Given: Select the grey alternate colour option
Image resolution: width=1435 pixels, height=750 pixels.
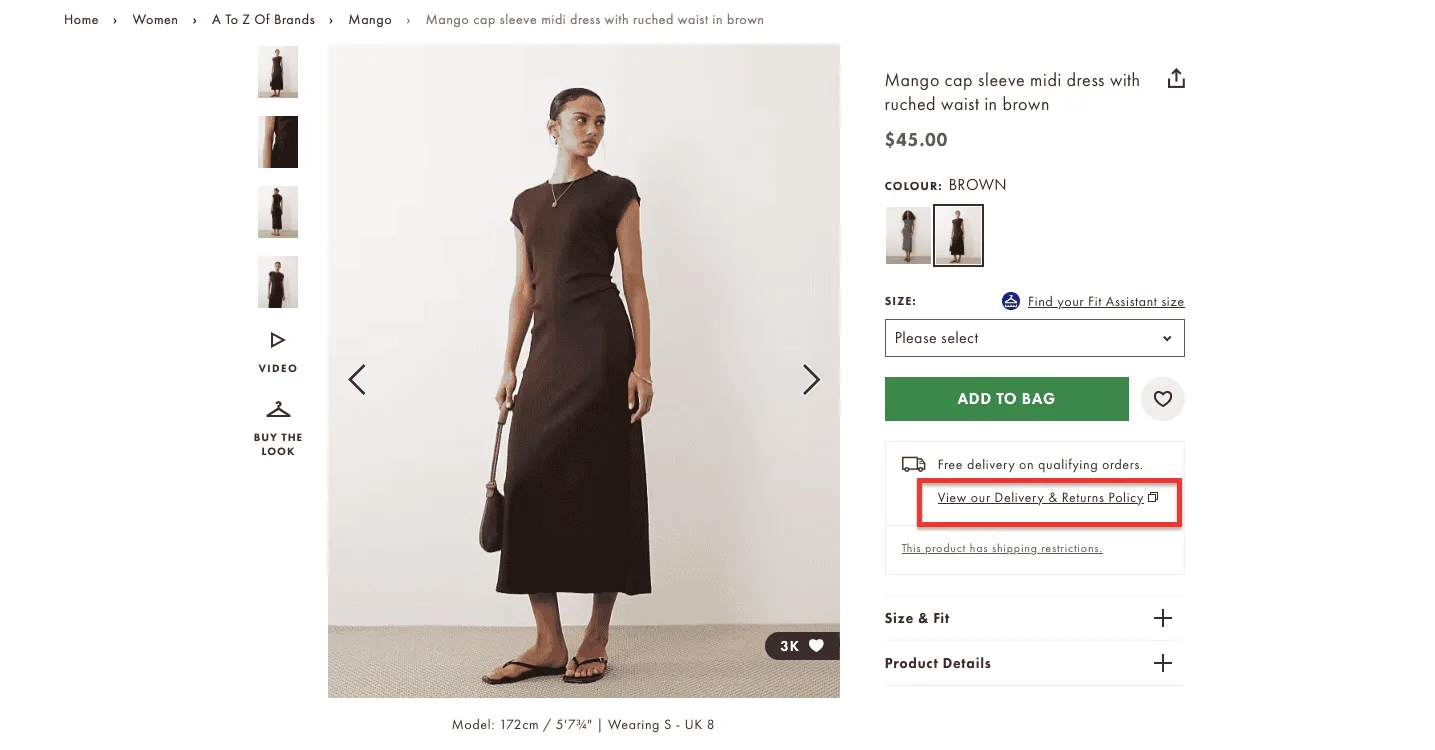Looking at the screenshot, I should point(907,235).
